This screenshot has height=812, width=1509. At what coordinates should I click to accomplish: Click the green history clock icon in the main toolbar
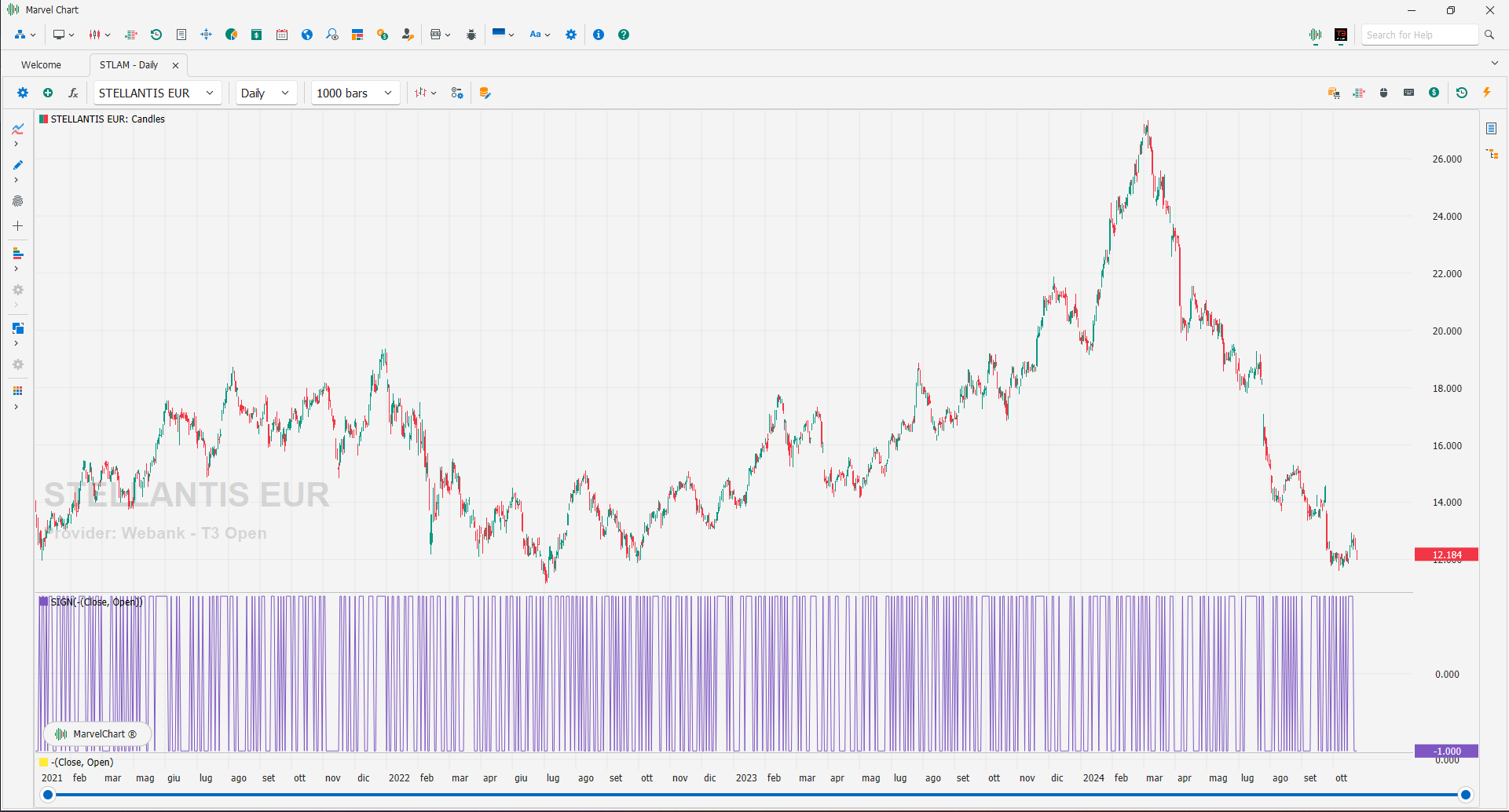click(156, 35)
